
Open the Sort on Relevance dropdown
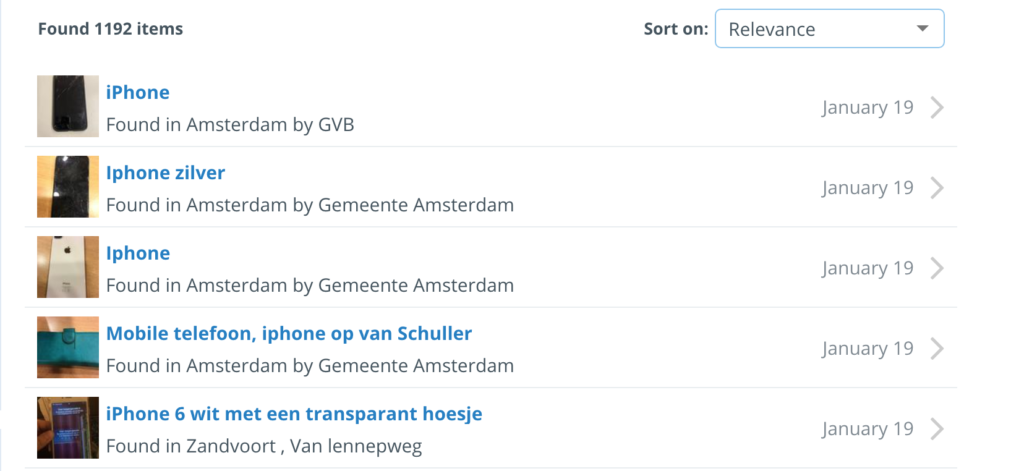(829, 29)
